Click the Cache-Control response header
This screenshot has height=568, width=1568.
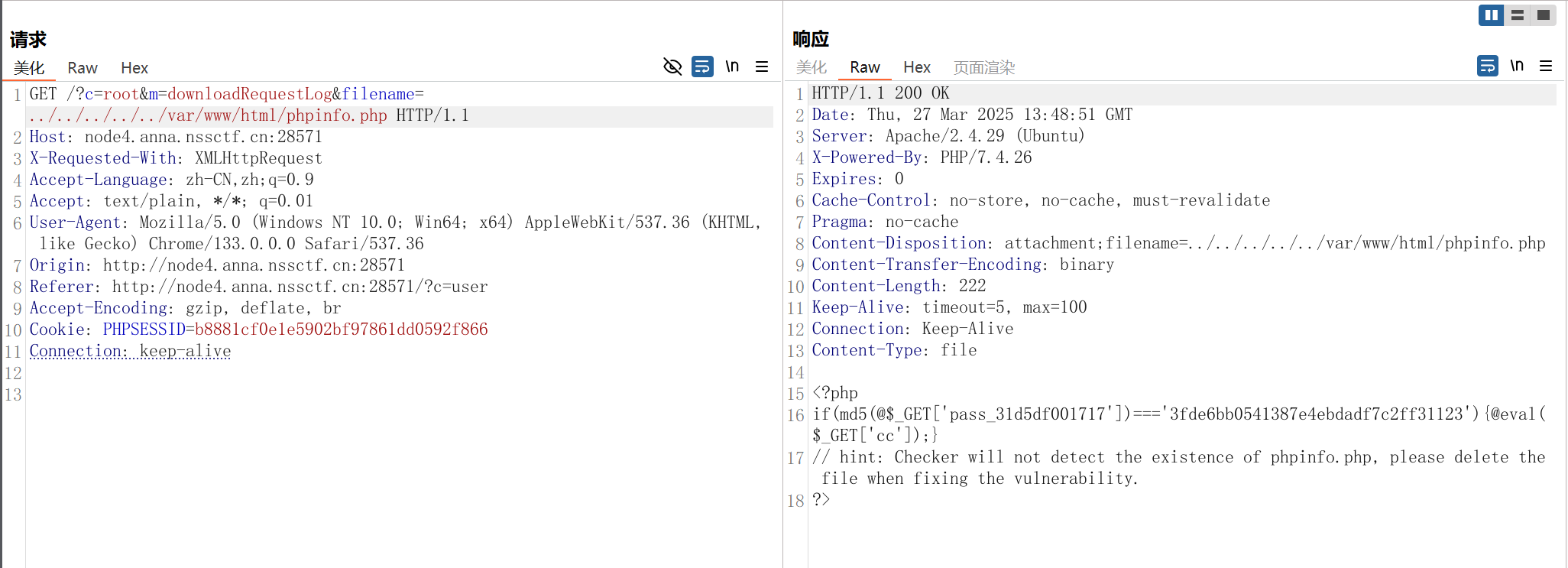coord(1041,200)
